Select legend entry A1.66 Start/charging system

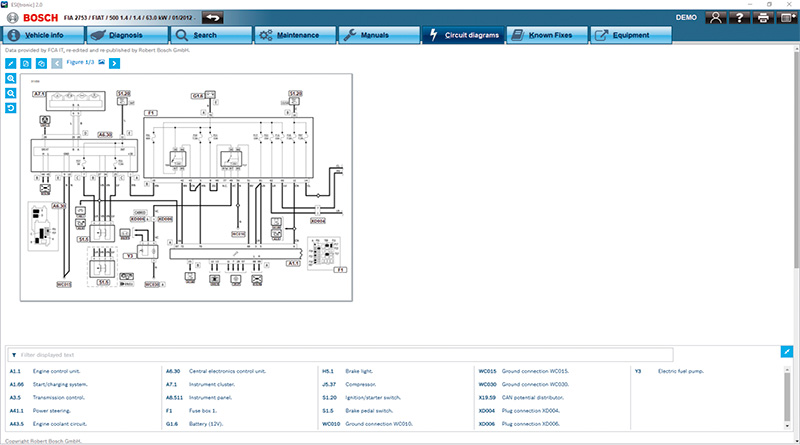(x=48, y=384)
